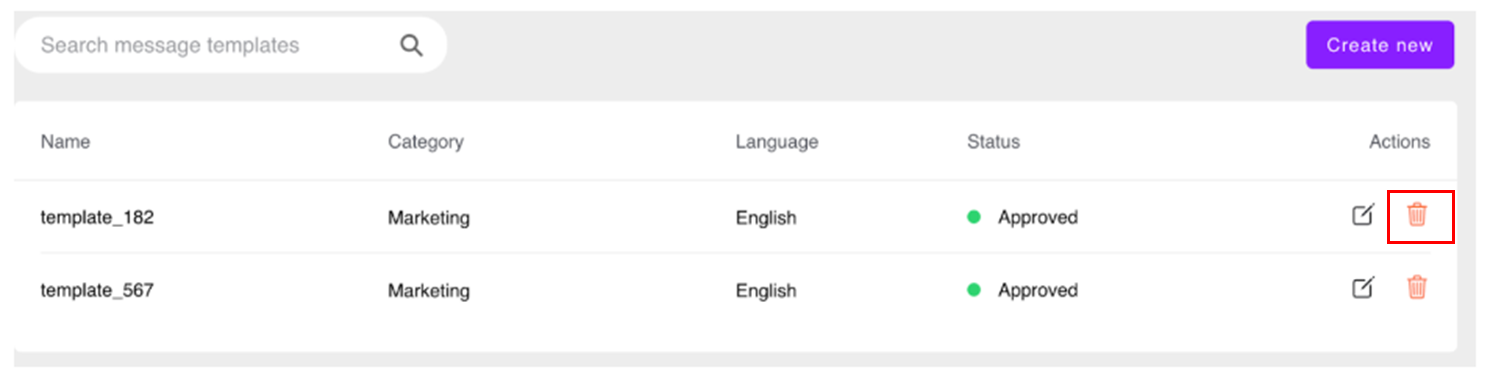The image size is (1490, 381).
Task: Delete template_567 with the trash icon
Action: pyautogui.click(x=1417, y=288)
